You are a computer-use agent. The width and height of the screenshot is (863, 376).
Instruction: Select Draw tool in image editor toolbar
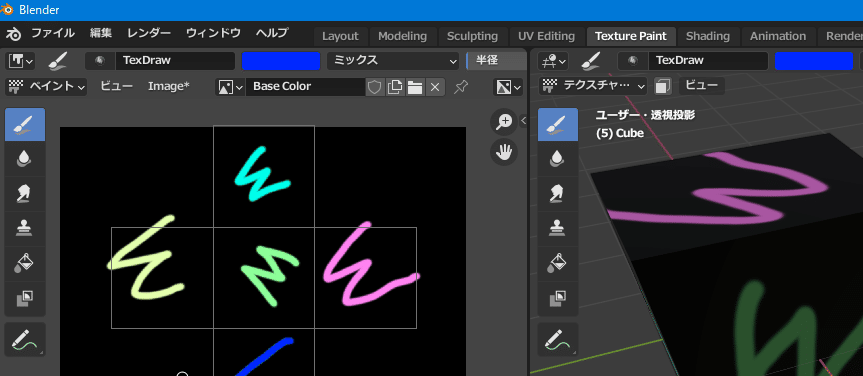pyautogui.click(x=25, y=125)
